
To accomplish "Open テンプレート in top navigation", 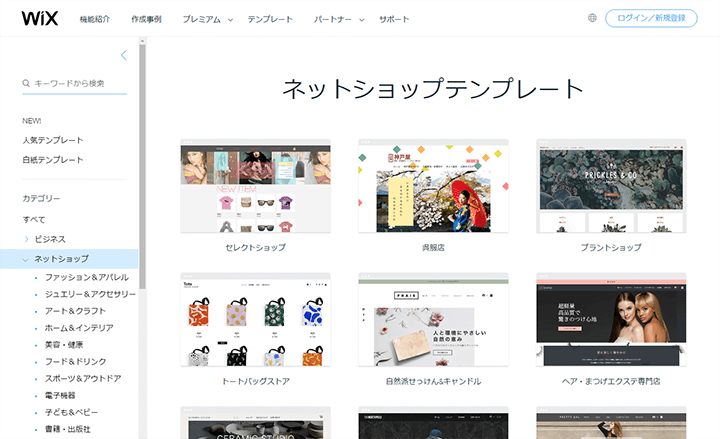I will click(270, 19).
